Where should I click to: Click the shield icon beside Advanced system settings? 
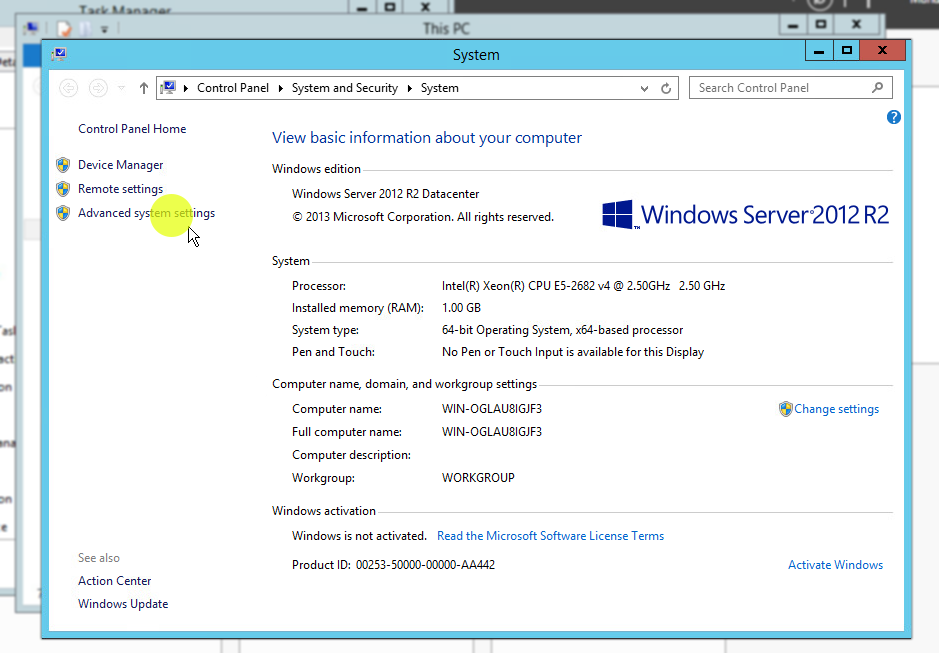63,213
